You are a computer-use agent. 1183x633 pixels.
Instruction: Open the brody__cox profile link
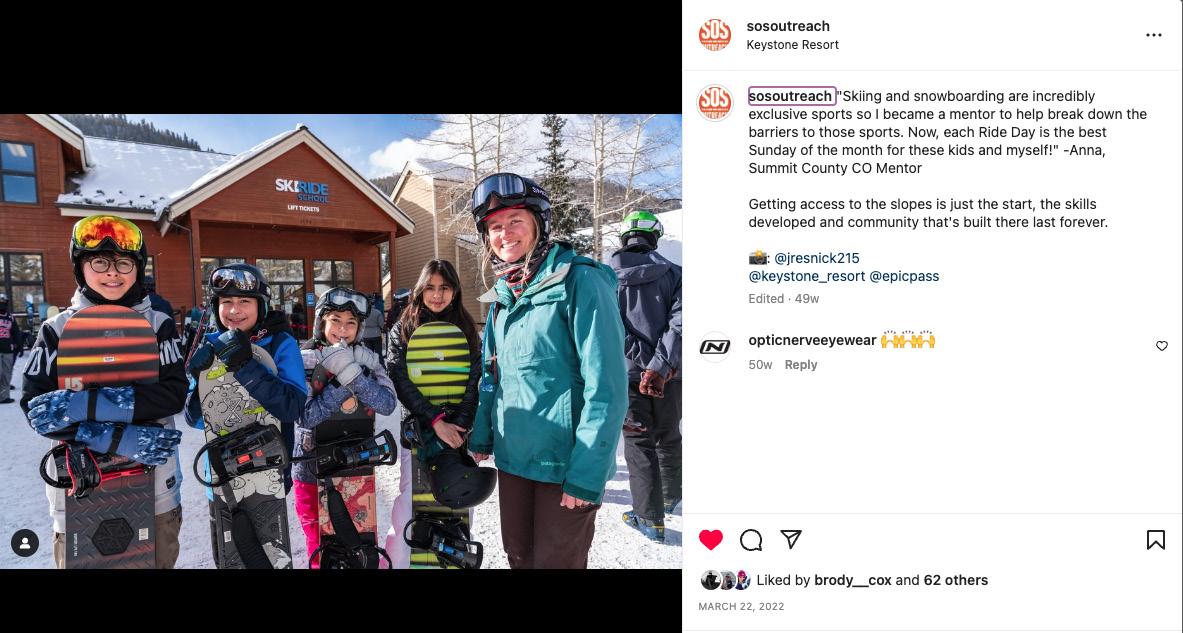(x=853, y=580)
